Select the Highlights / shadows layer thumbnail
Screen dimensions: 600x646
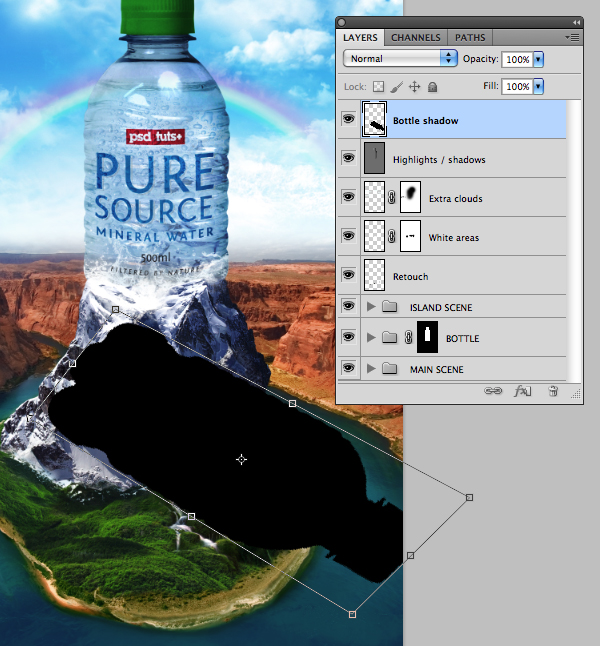pyautogui.click(x=374, y=158)
